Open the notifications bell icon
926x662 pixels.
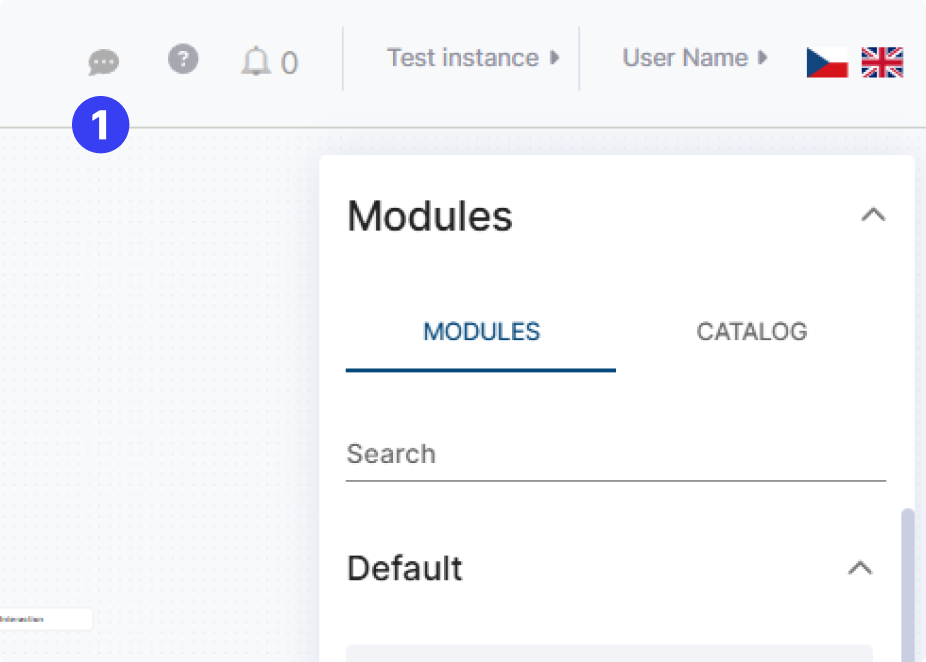pyautogui.click(x=256, y=62)
